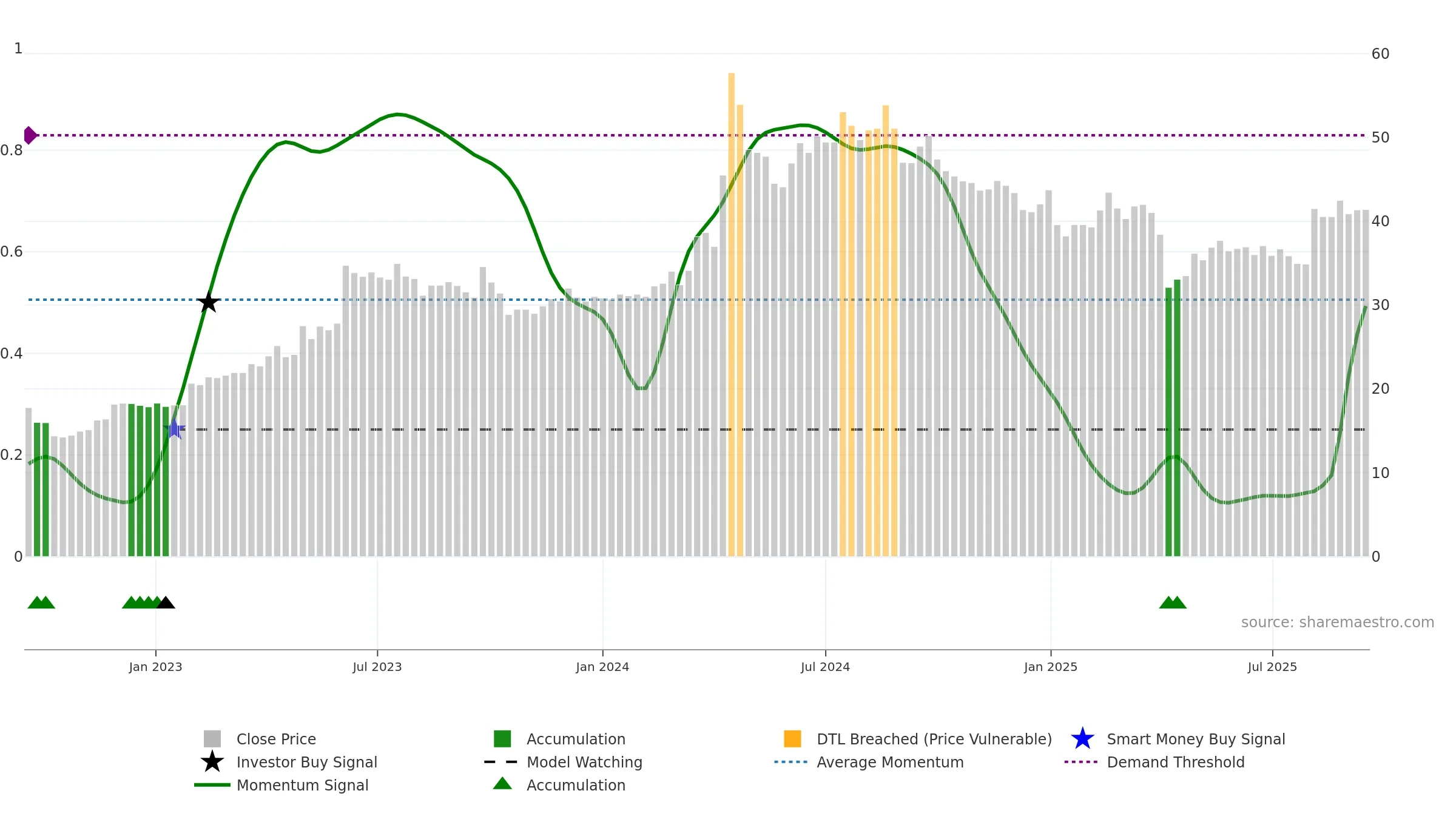The height and width of the screenshot is (819, 1456).
Task: Click the Jan 2025 axis label
Action: click(x=1051, y=667)
